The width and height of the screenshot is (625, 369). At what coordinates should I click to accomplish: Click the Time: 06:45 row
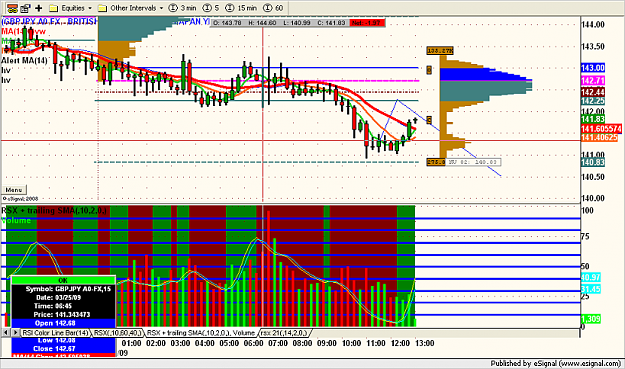pos(63,306)
